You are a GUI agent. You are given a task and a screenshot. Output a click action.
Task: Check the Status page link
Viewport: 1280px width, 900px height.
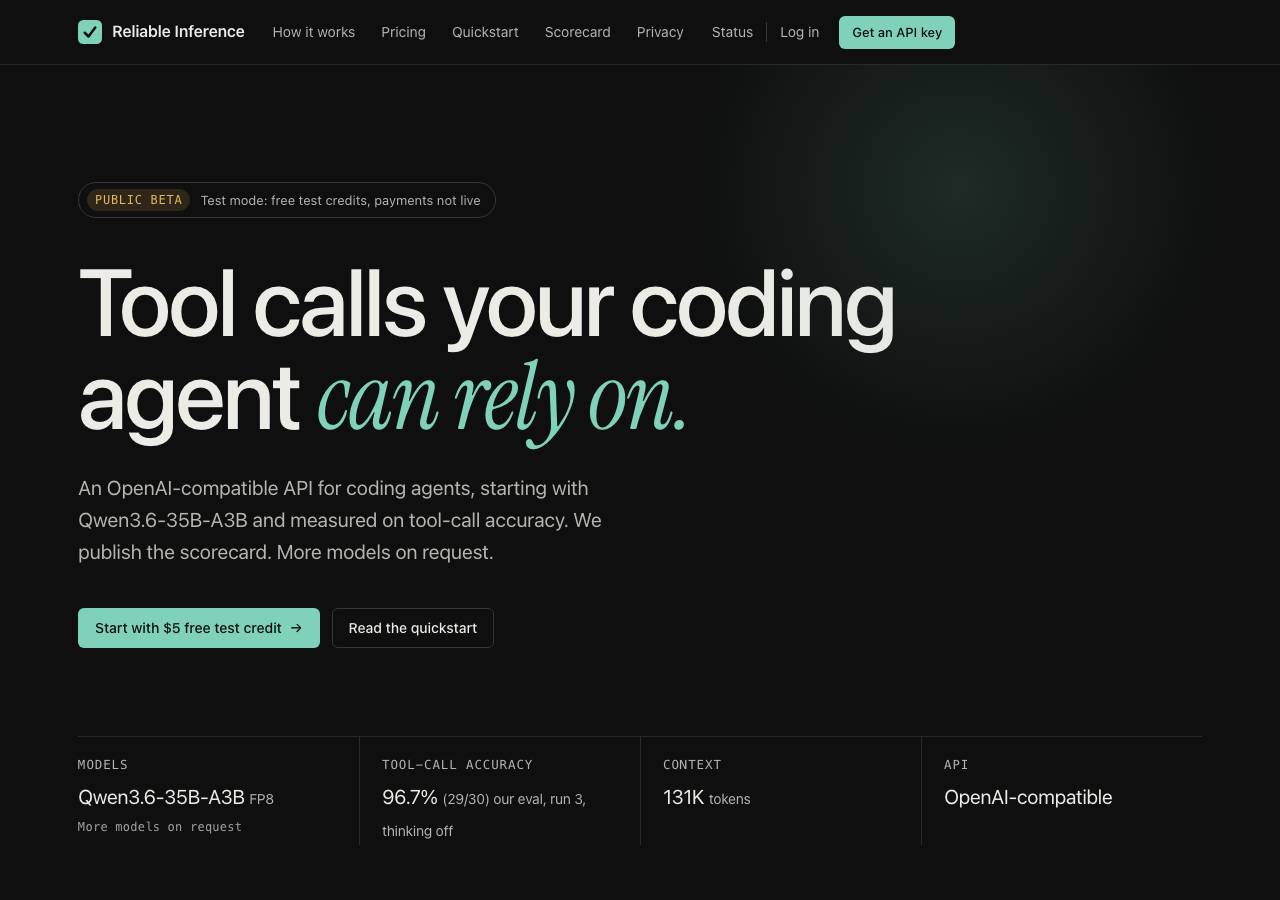pyautogui.click(x=732, y=32)
